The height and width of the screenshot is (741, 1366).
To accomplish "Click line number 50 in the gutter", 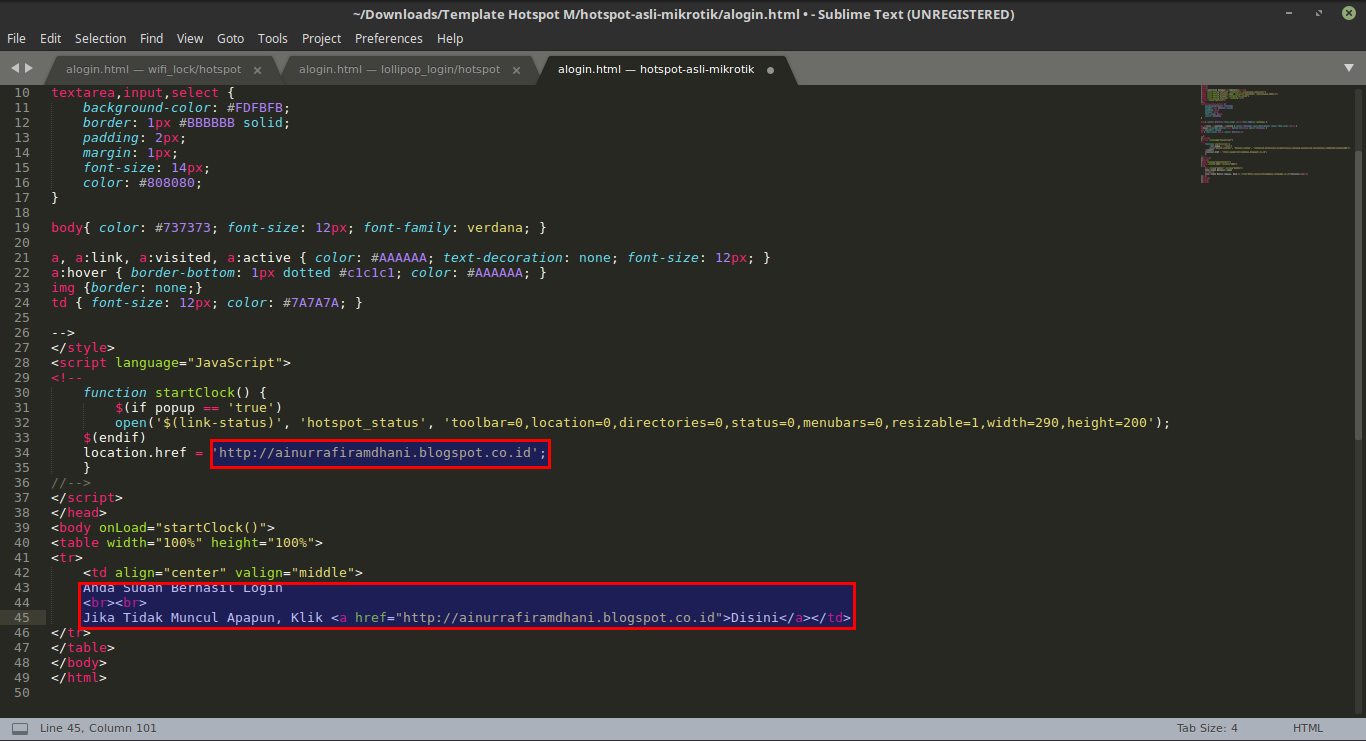I will click(22, 693).
